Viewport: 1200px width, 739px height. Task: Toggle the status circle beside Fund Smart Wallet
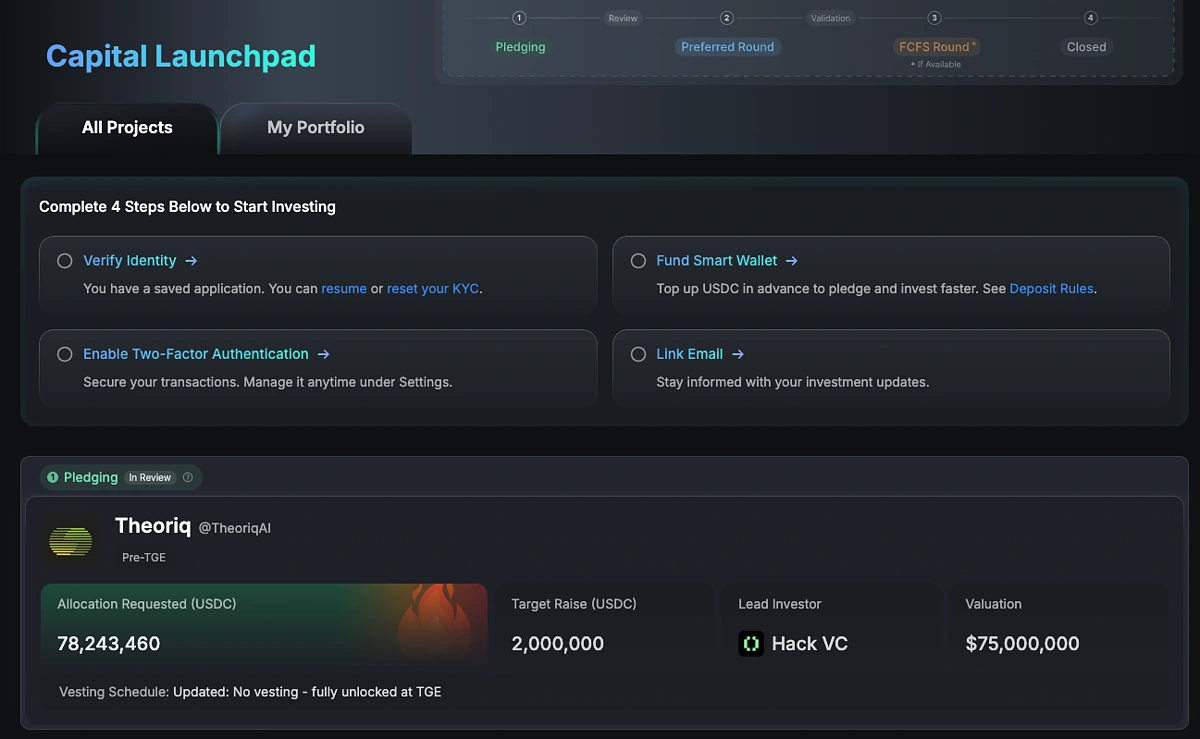(638, 260)
